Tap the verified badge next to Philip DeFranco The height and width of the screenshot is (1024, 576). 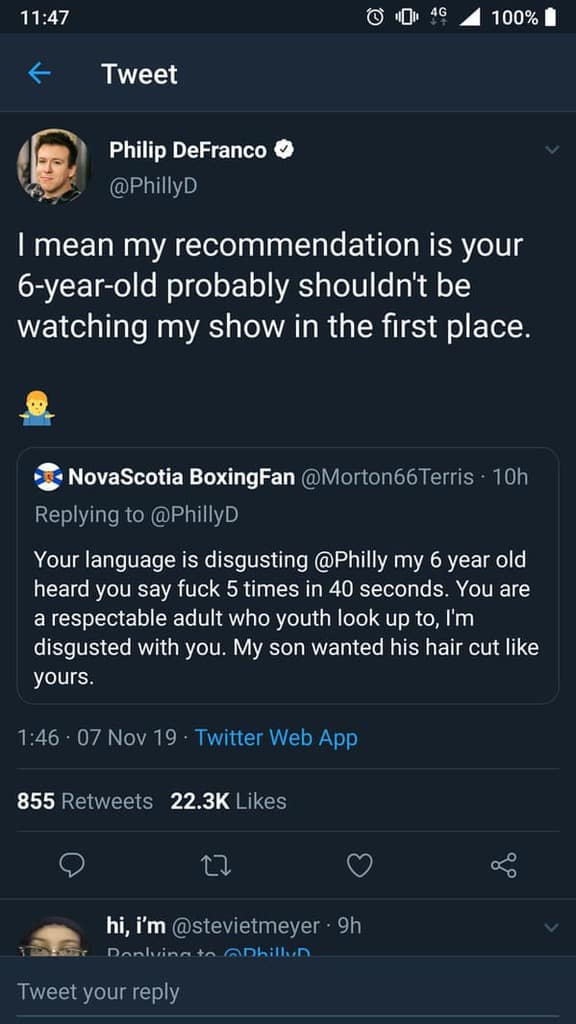pos(283,151)
